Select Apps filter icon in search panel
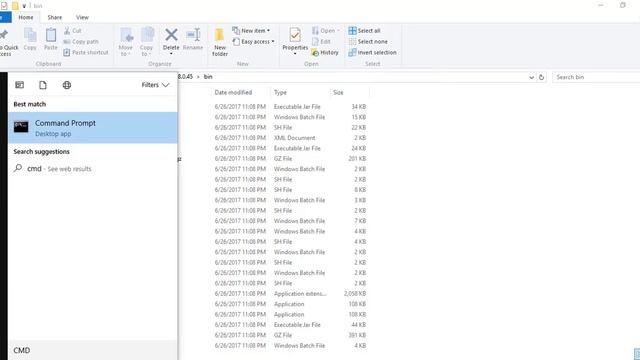 point(20,85)
